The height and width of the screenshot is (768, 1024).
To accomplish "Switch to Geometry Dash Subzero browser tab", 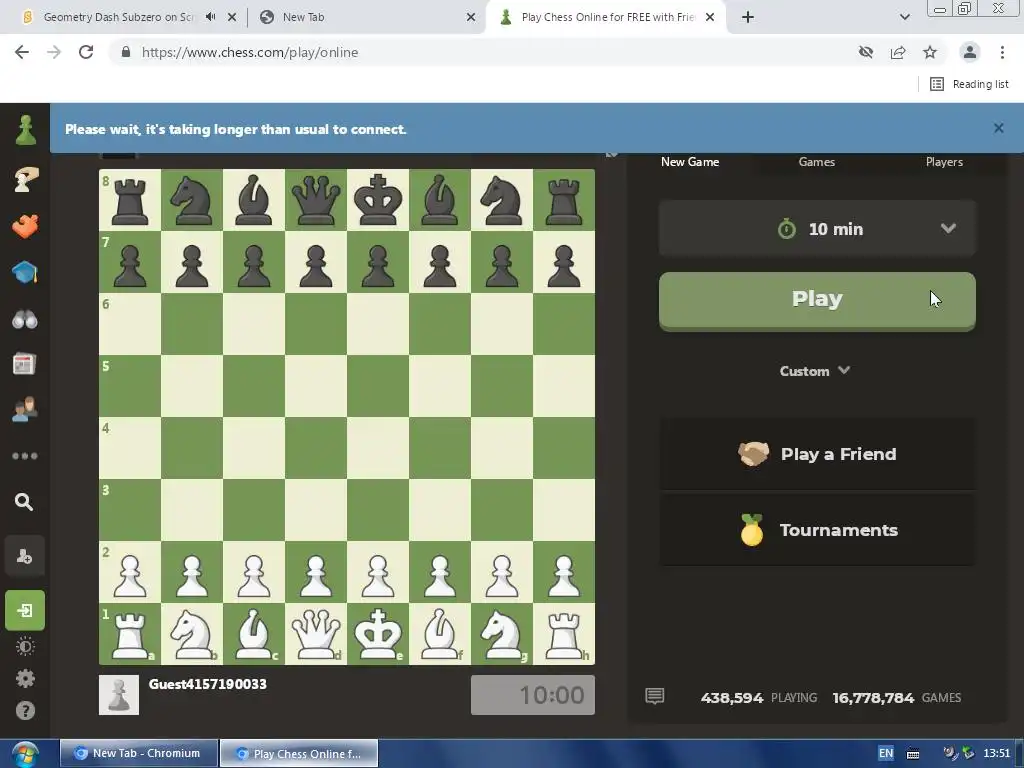I will pyautogui.click(x=118, y=17).
